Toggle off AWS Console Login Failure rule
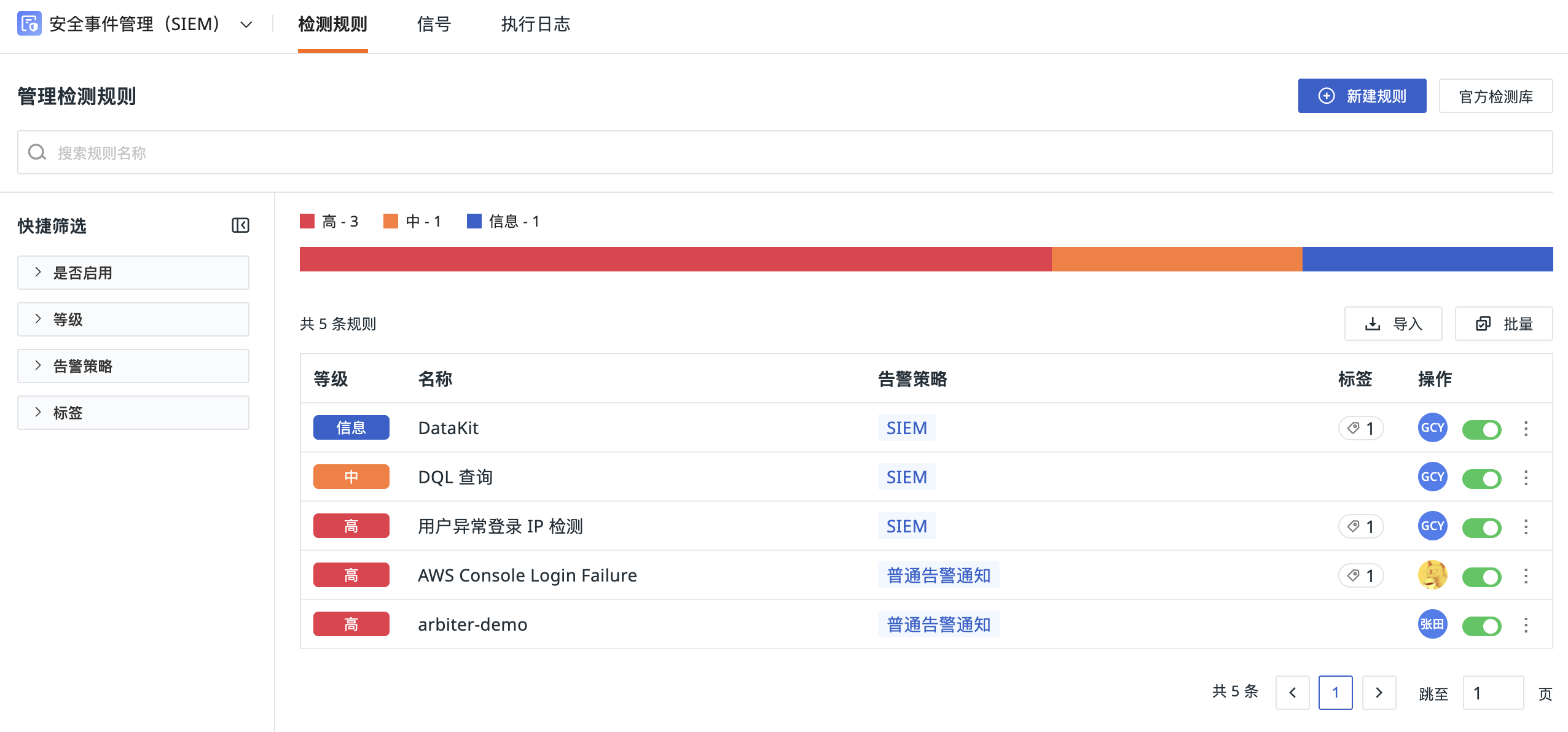 (1482, 577)
